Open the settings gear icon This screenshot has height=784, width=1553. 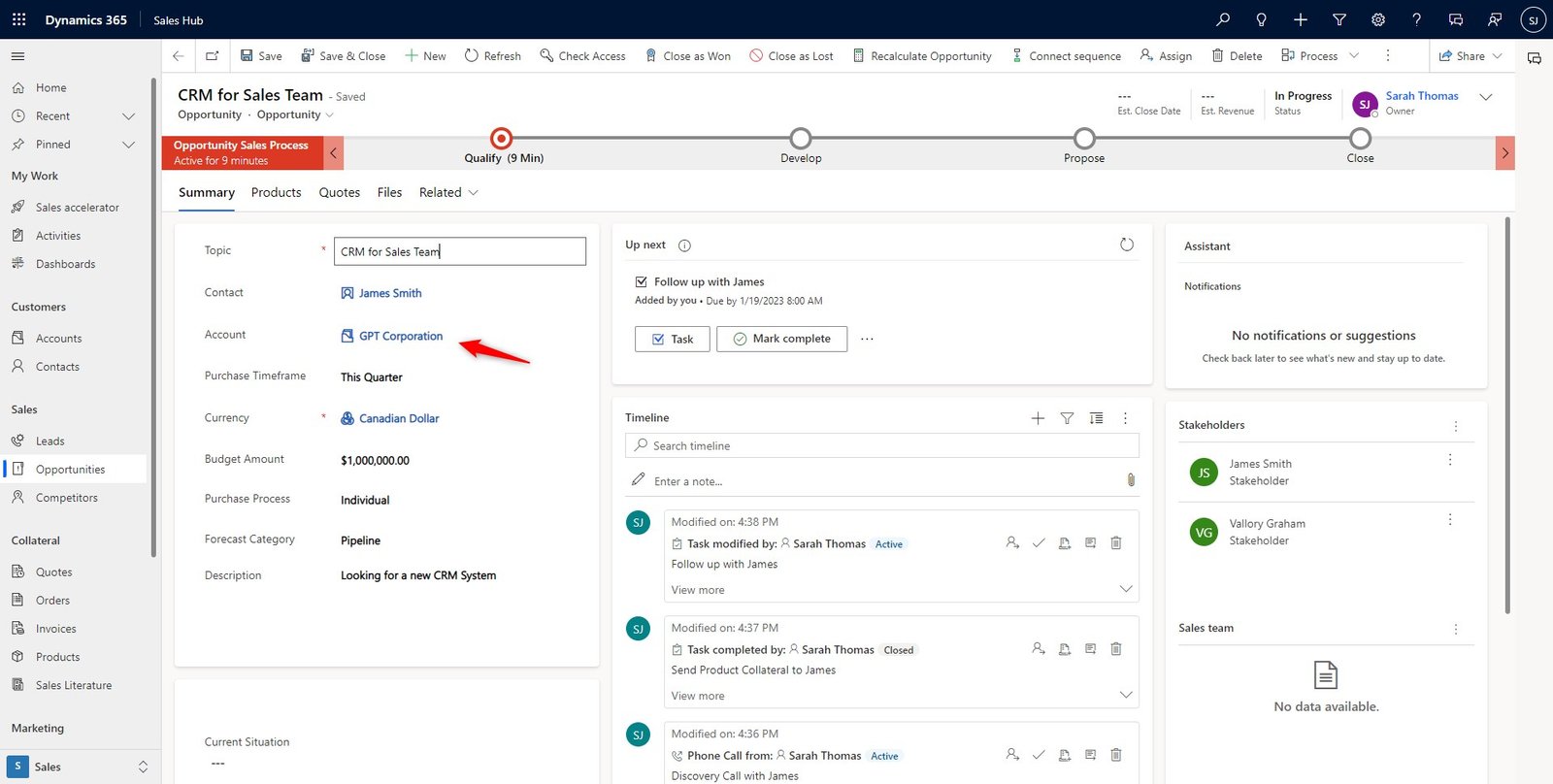[x=1378, y=19]
